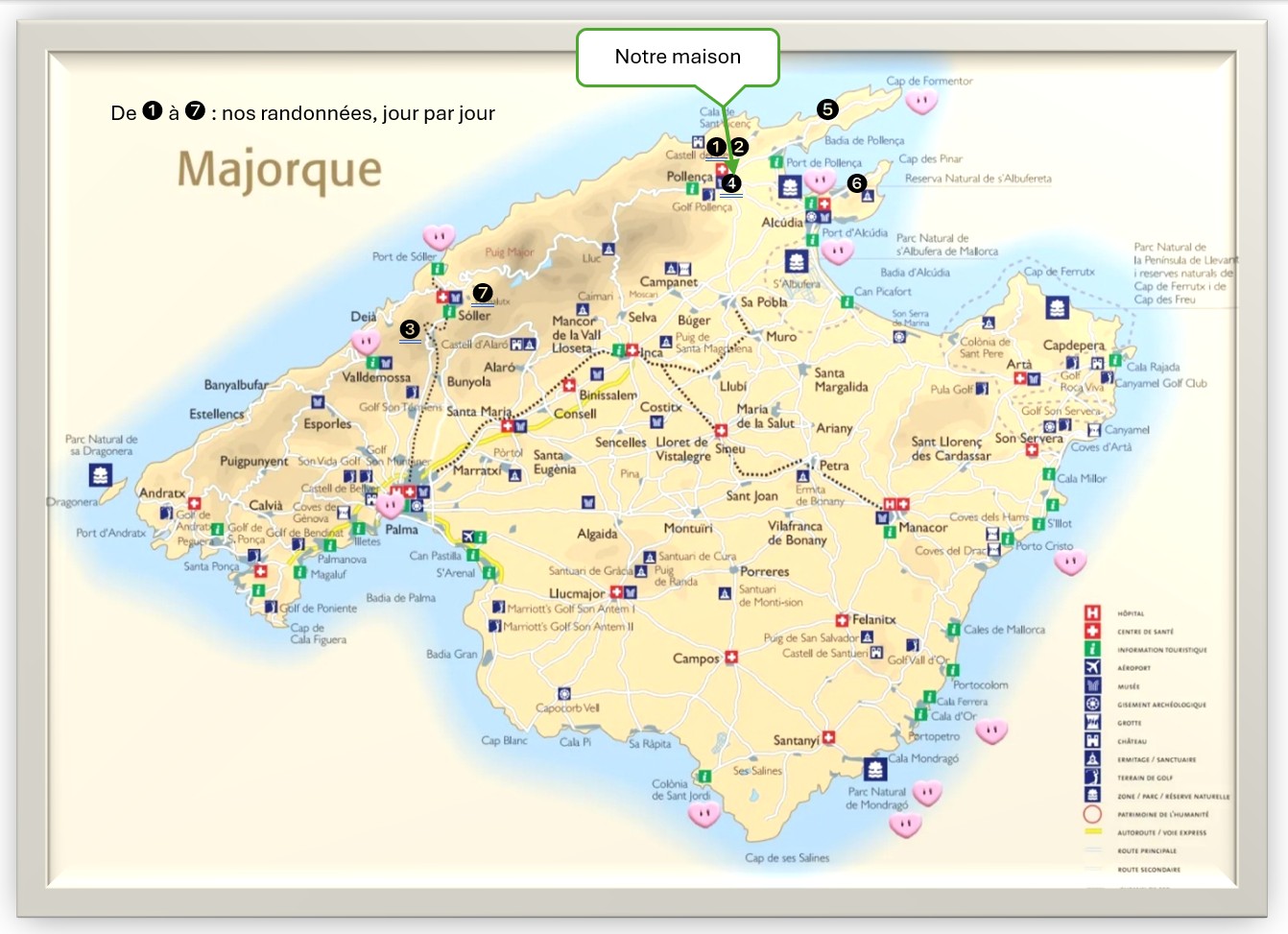The height and width of the screenshot is (934, 1288).
Task: Click the large "Majorque" title
Action: coord(279,170)
